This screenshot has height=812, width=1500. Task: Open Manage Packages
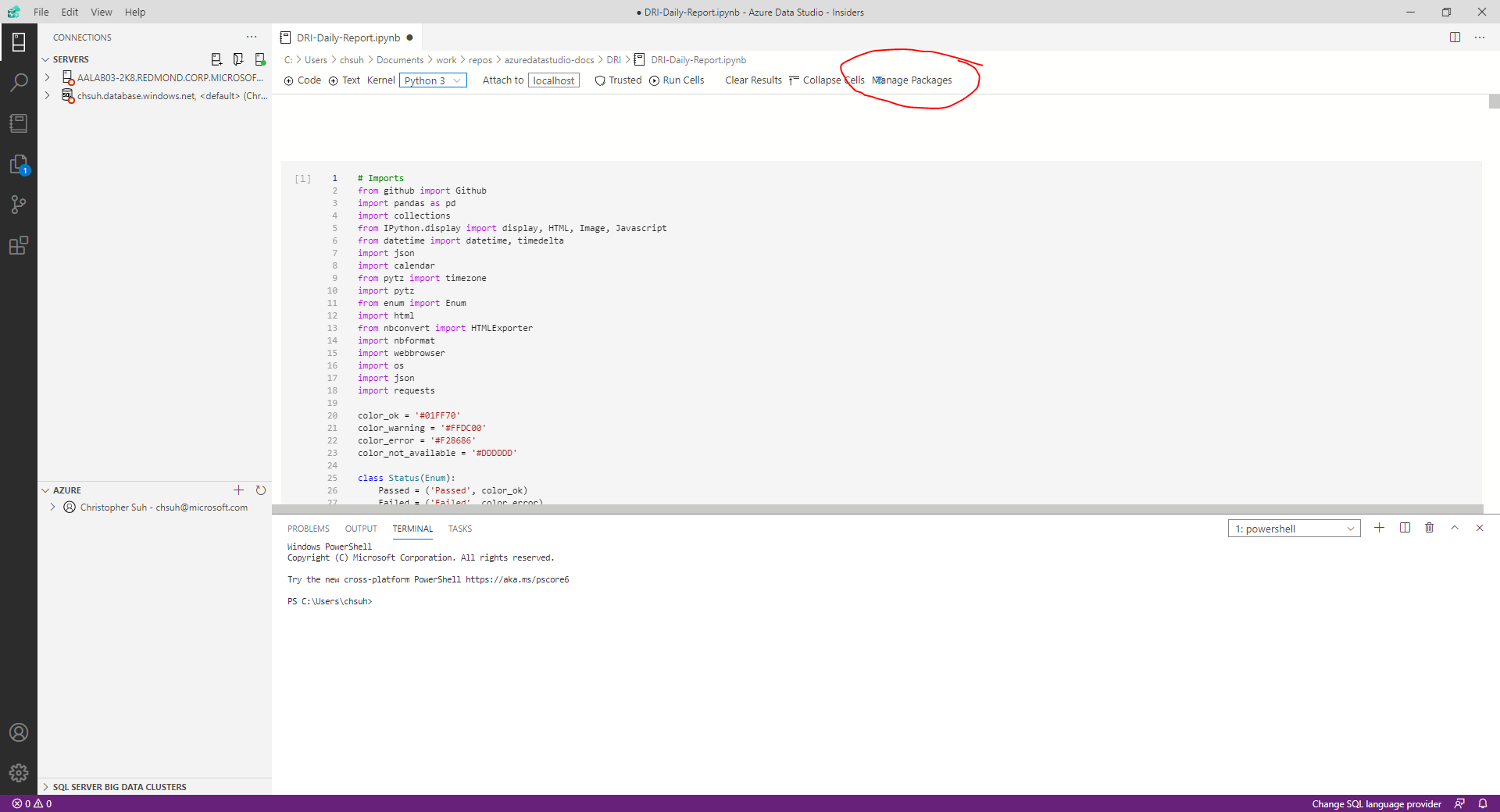(x=911, y=80)
